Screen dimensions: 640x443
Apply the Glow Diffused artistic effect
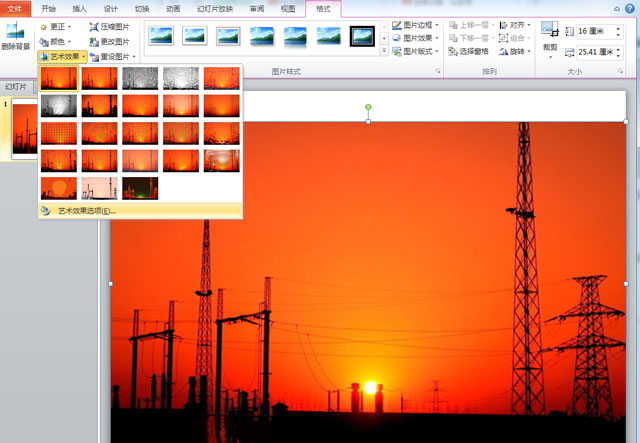coord(181,106)
